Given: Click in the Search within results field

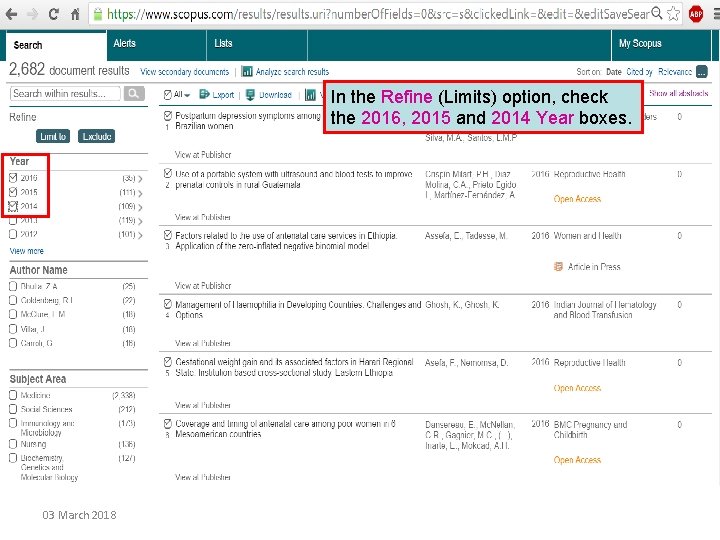Looking at the screenshot, I should 65,94.
